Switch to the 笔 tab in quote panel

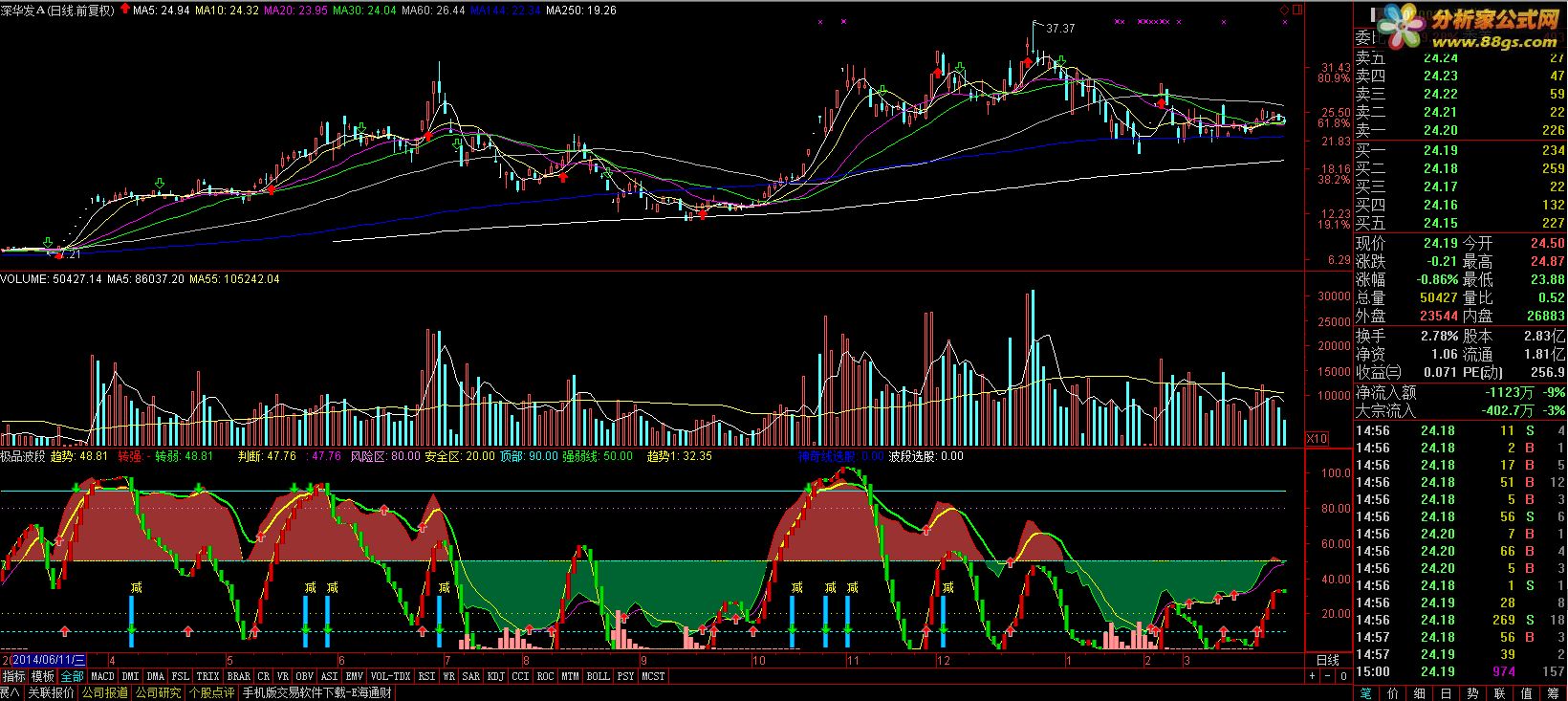coord(1365,693)
